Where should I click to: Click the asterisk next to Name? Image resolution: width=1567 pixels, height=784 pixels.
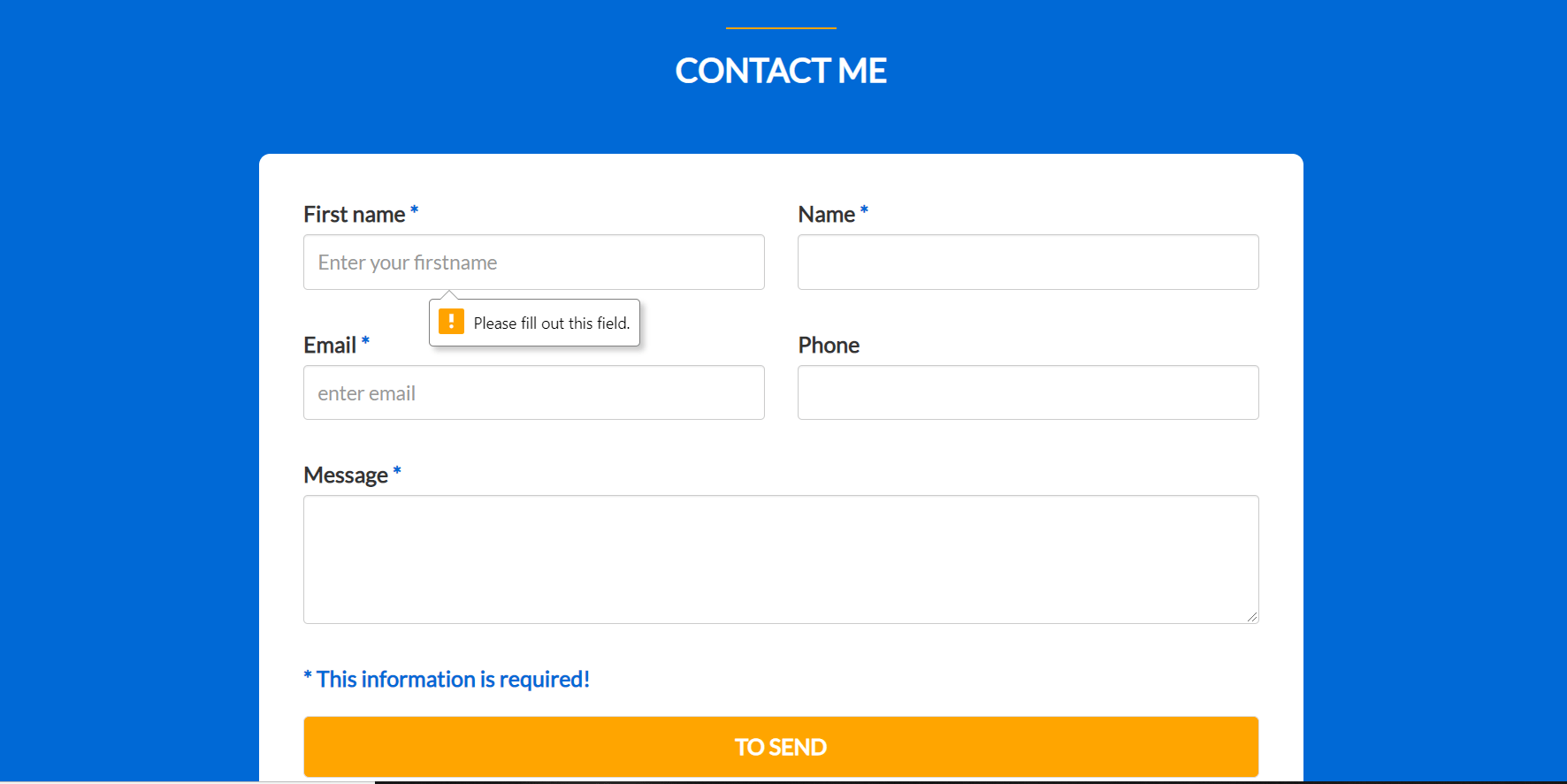[864, 212]
